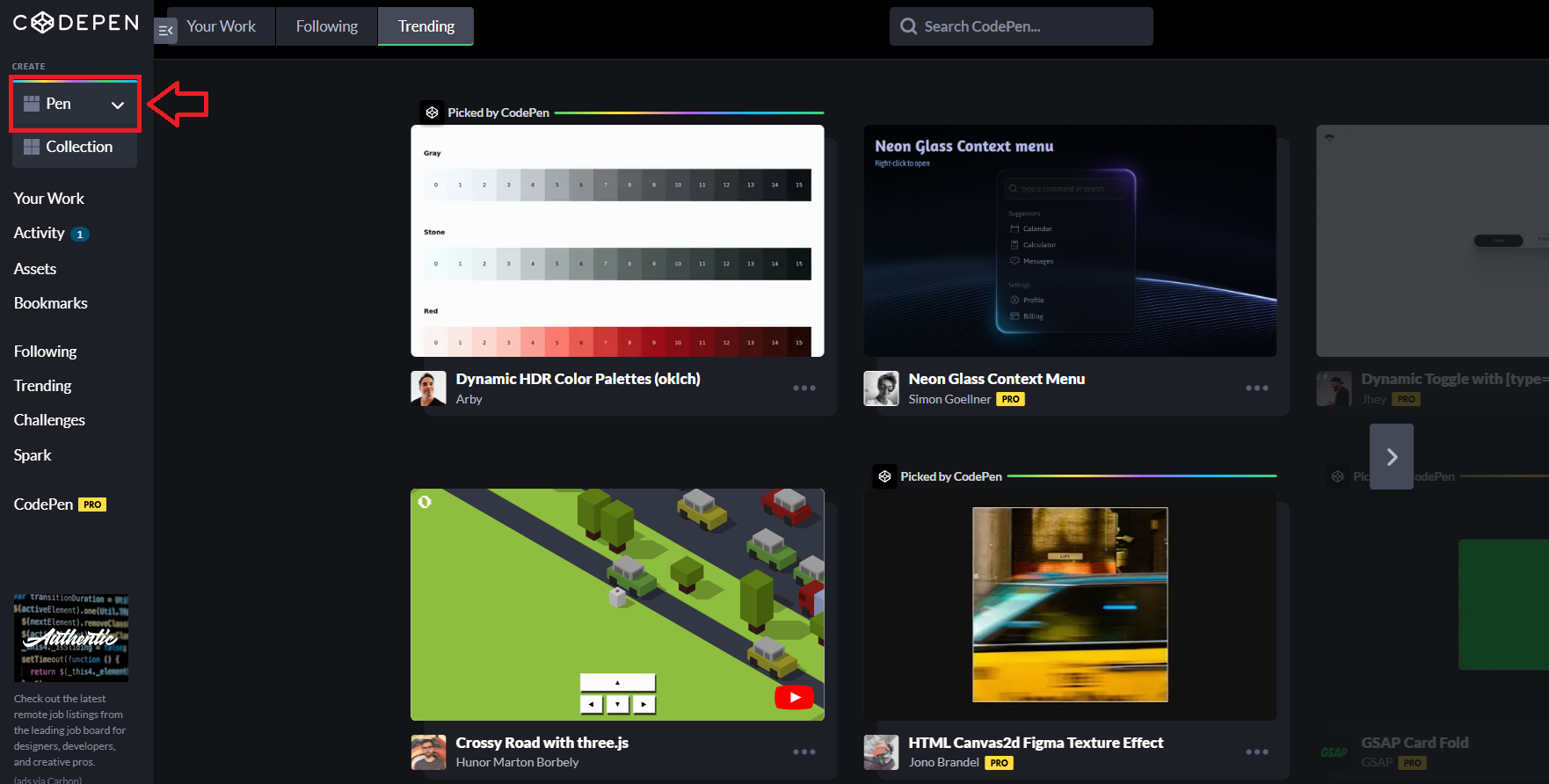The width and height of the screenshot is (1549, 784).
Task: Focus the Search CodePen field
Action: 1022,26
